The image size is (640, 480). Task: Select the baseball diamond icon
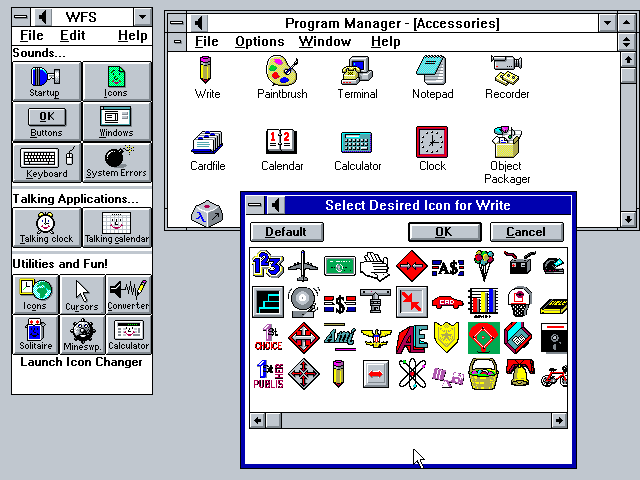[x=484, y=338]
